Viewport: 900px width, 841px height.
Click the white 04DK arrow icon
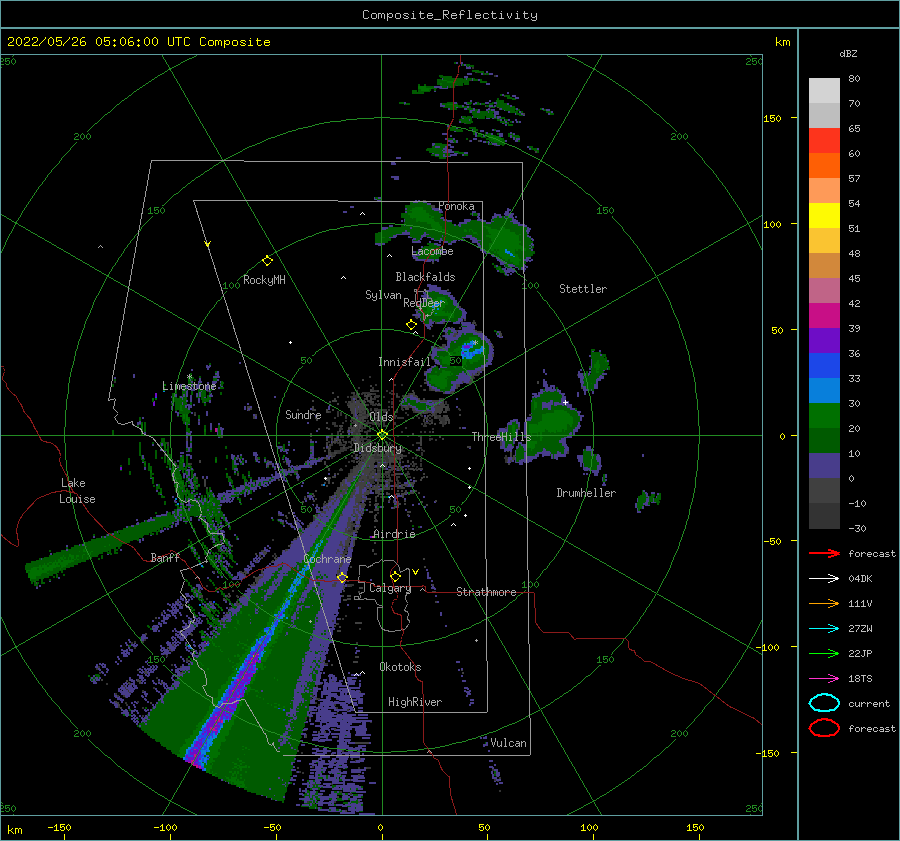click(824, 578)
